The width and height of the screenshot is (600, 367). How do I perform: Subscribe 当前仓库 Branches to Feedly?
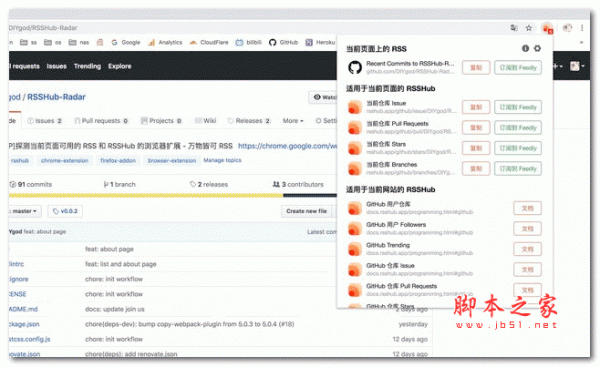point(518,168)
